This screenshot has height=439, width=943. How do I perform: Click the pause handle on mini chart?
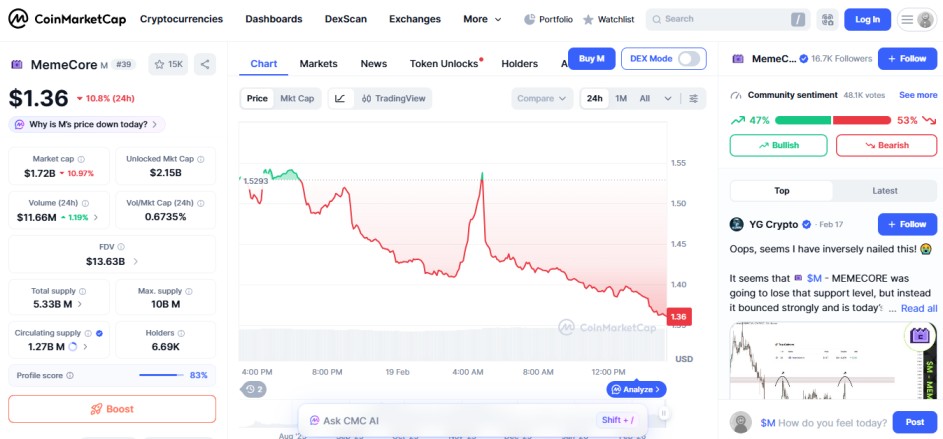(664, 413)
